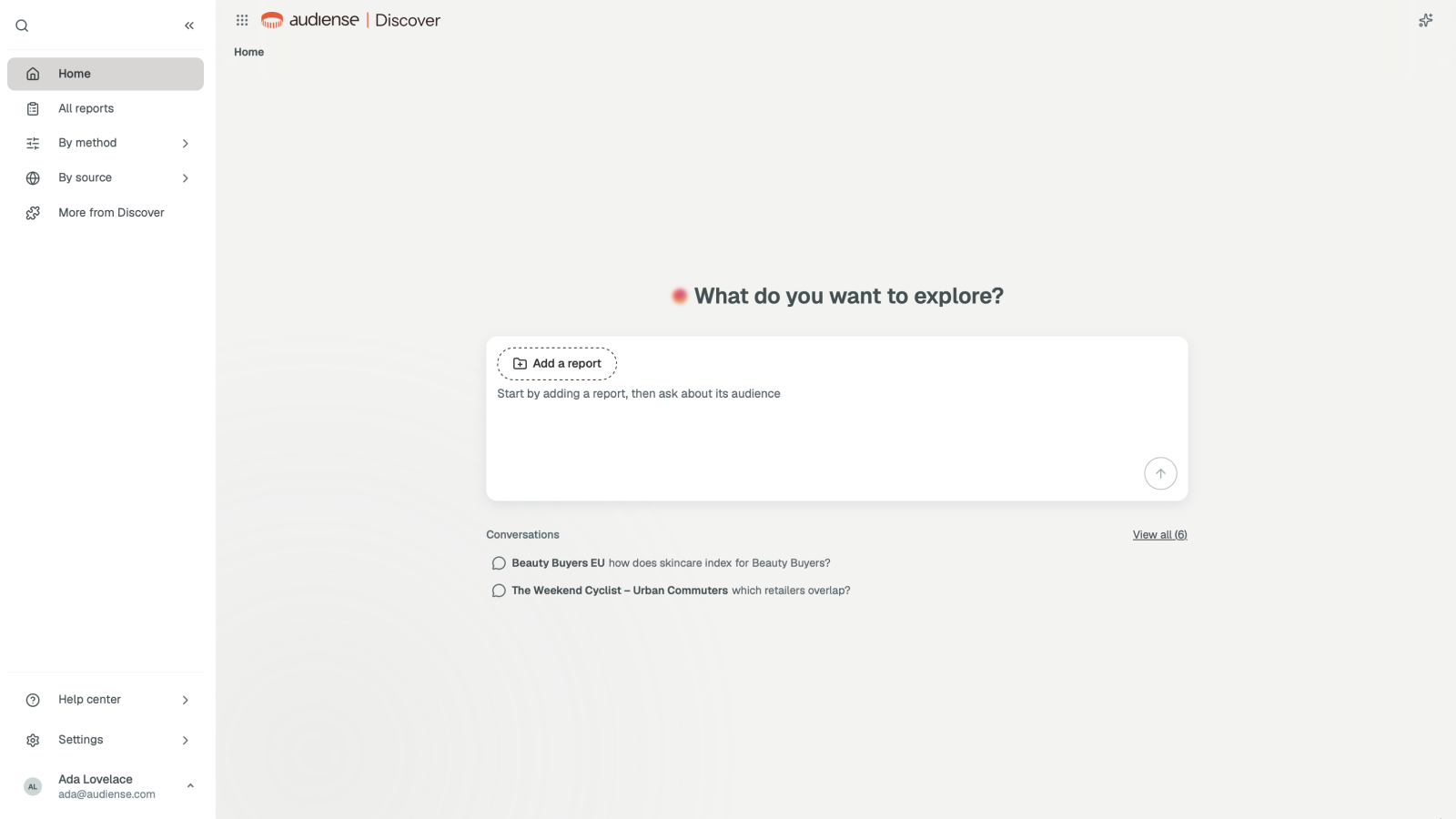Open The Weekend Cyclist – Urban Commuters conversation
The width and height of the screenshot is (1456, 819).
671,591
